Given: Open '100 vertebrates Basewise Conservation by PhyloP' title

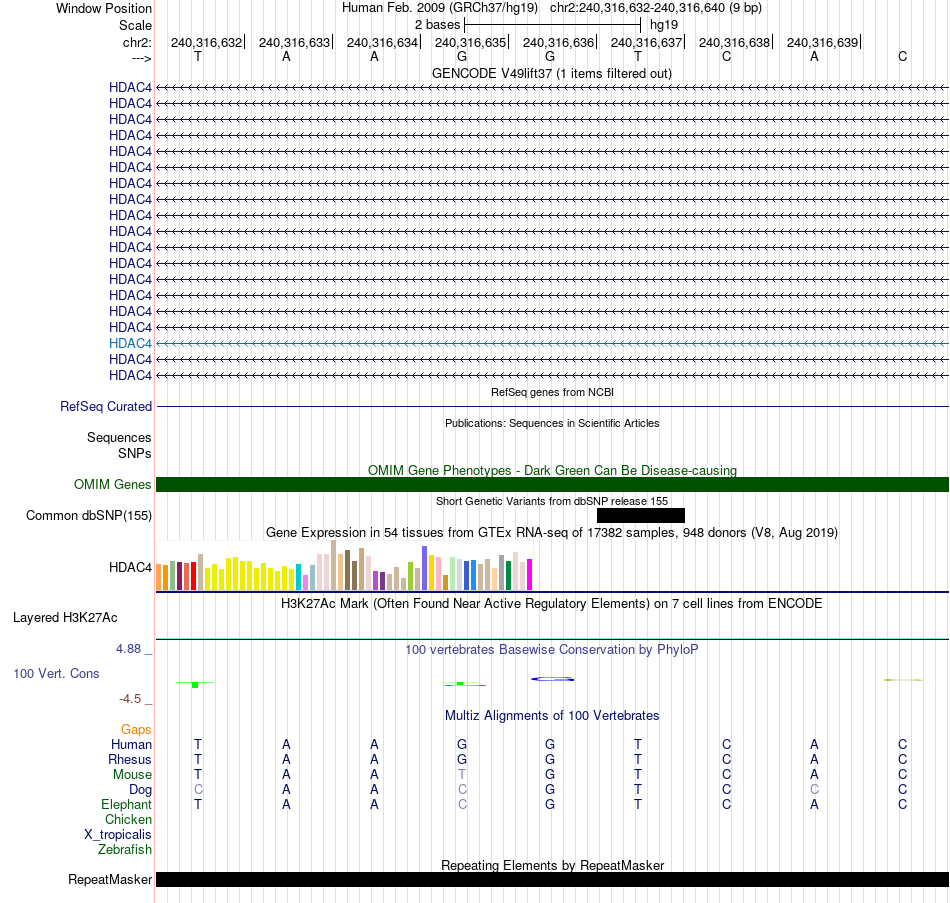Looking at the screenshot, I should pos(552,650).
